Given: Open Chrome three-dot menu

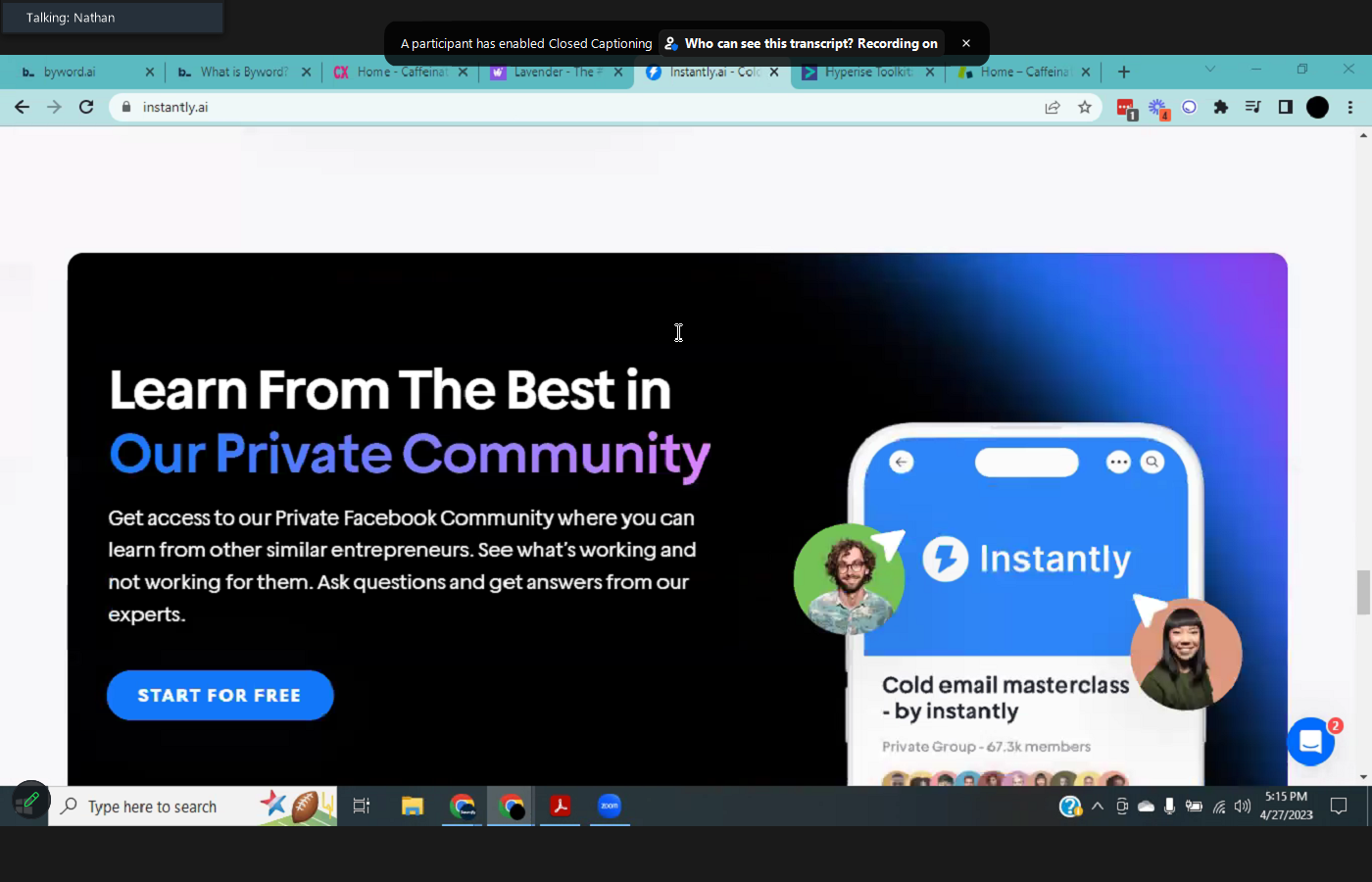Looking at the screenshot, I should 1349,107.
